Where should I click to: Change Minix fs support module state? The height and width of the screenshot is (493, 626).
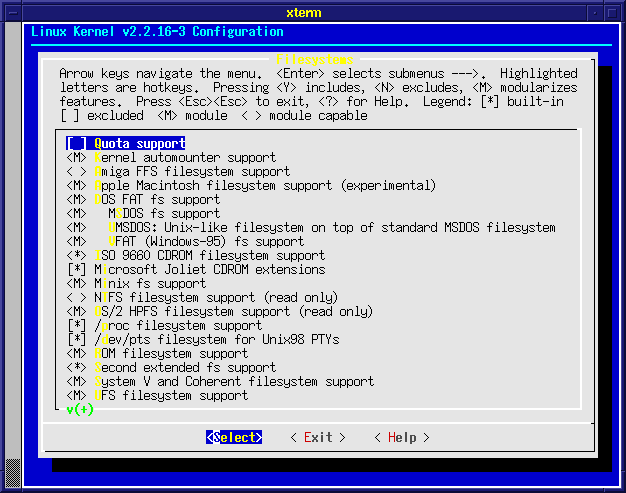coord(76,284)
